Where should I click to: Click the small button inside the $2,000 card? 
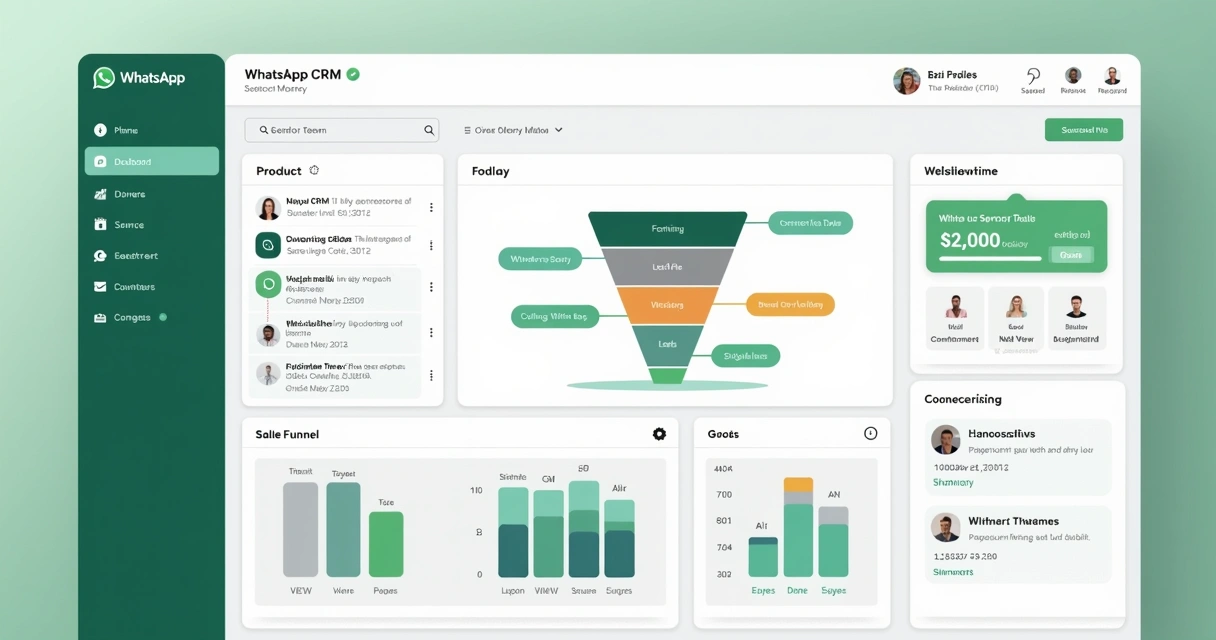(x=1071, y=255)
